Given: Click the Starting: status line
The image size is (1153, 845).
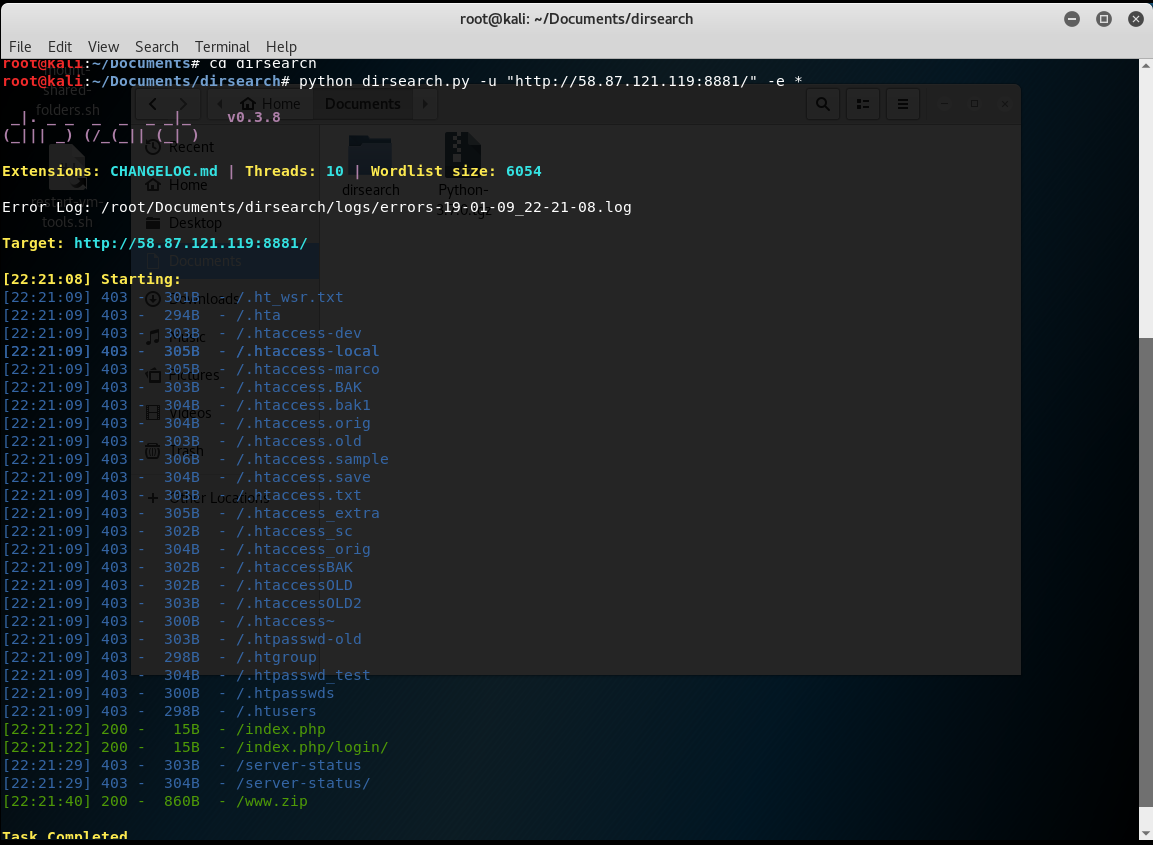Looking at the screenshot, I should tap(92, 279).
